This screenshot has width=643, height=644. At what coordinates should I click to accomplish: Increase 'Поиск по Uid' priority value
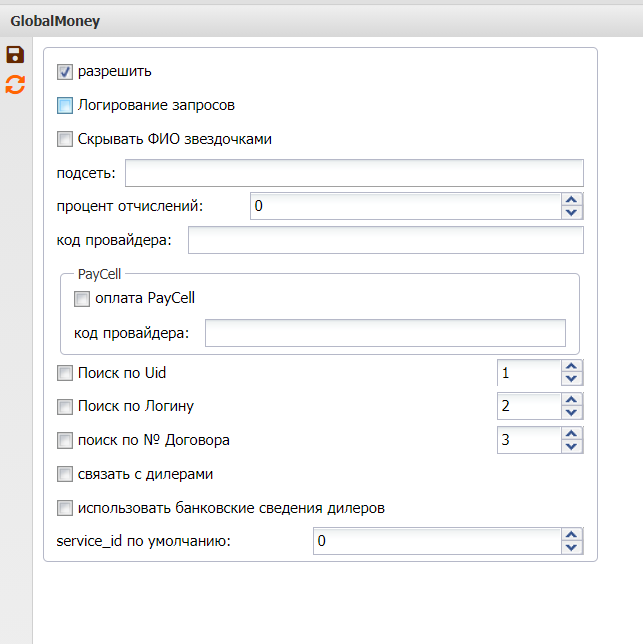572,367
